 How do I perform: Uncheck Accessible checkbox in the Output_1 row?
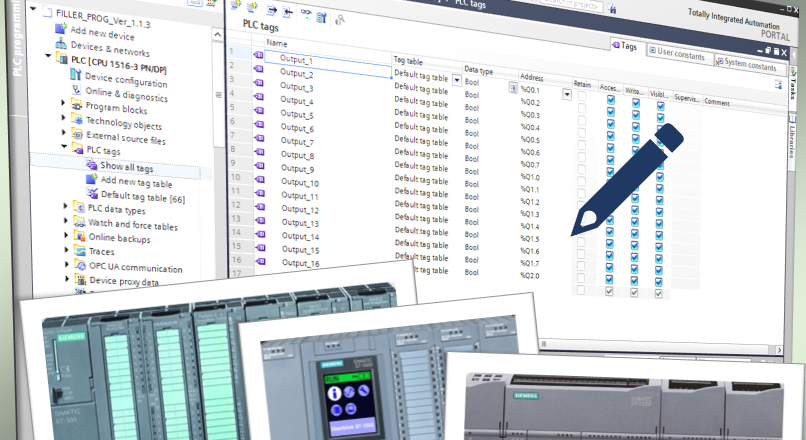tap(610, 99)
